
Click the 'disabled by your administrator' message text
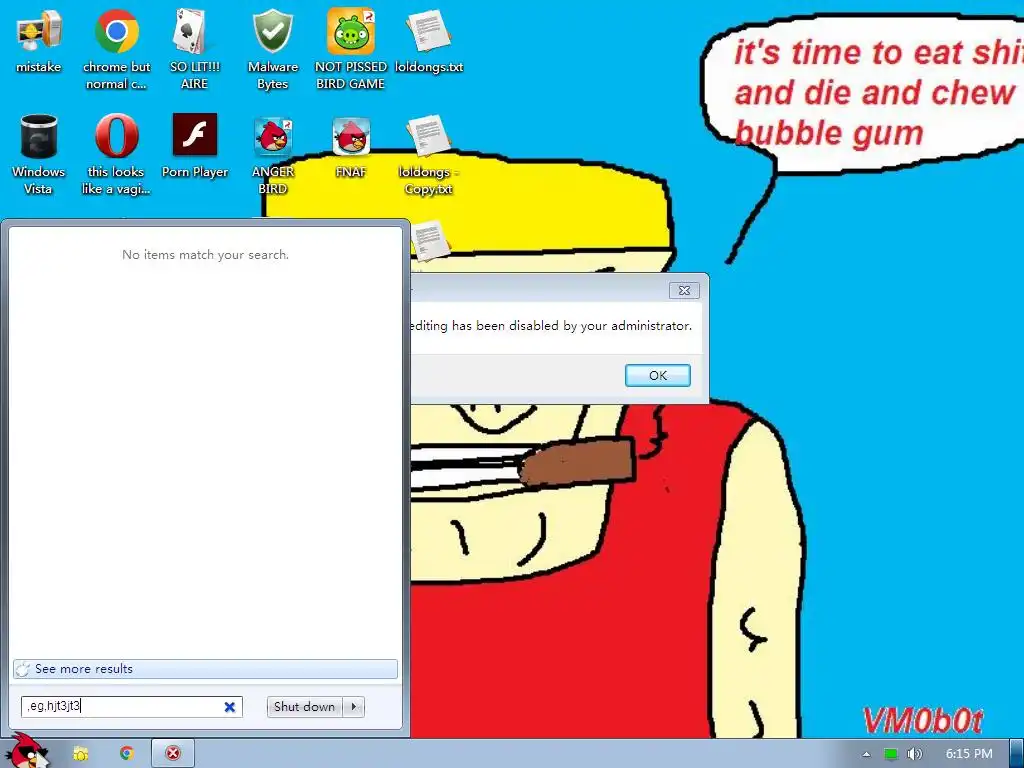tap(601, 325)
